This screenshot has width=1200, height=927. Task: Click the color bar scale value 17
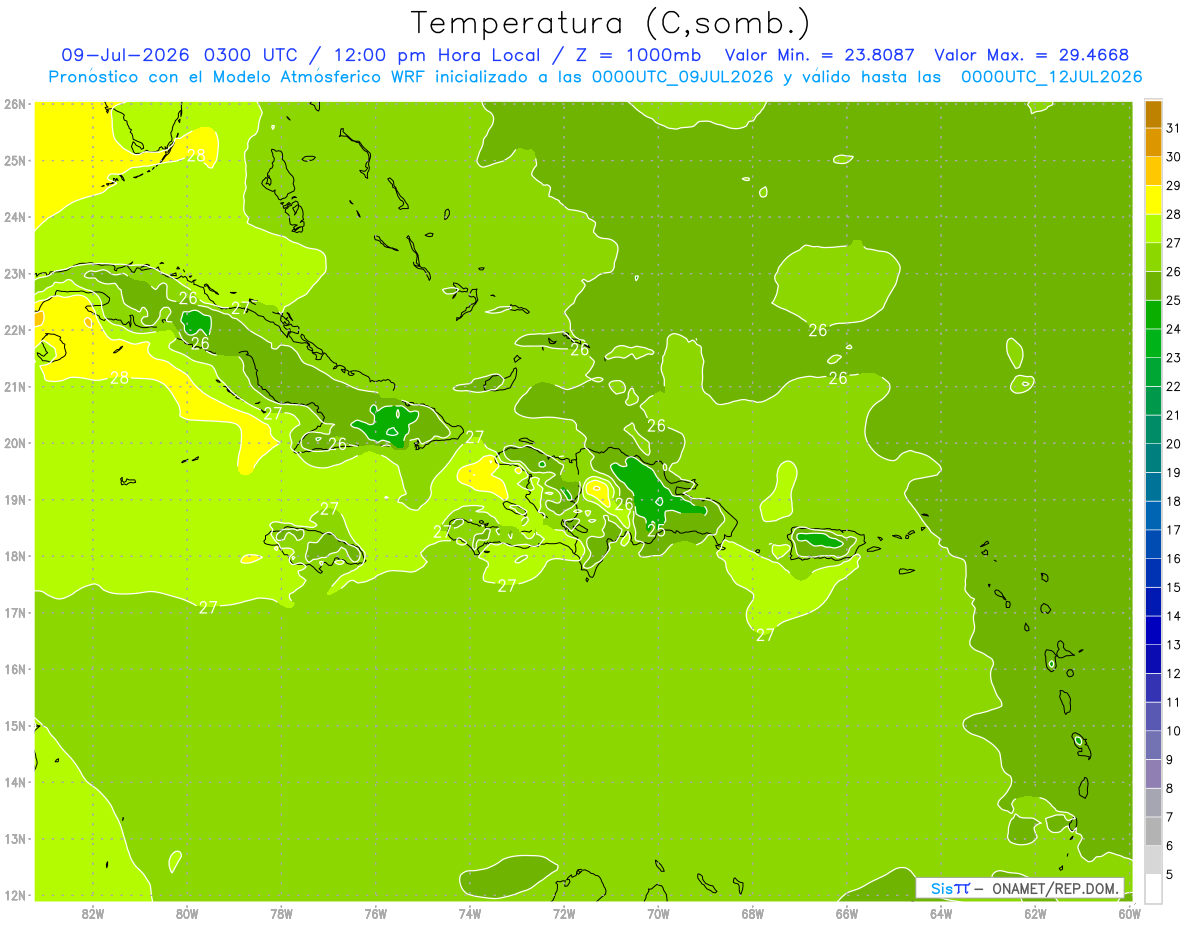1174,530
